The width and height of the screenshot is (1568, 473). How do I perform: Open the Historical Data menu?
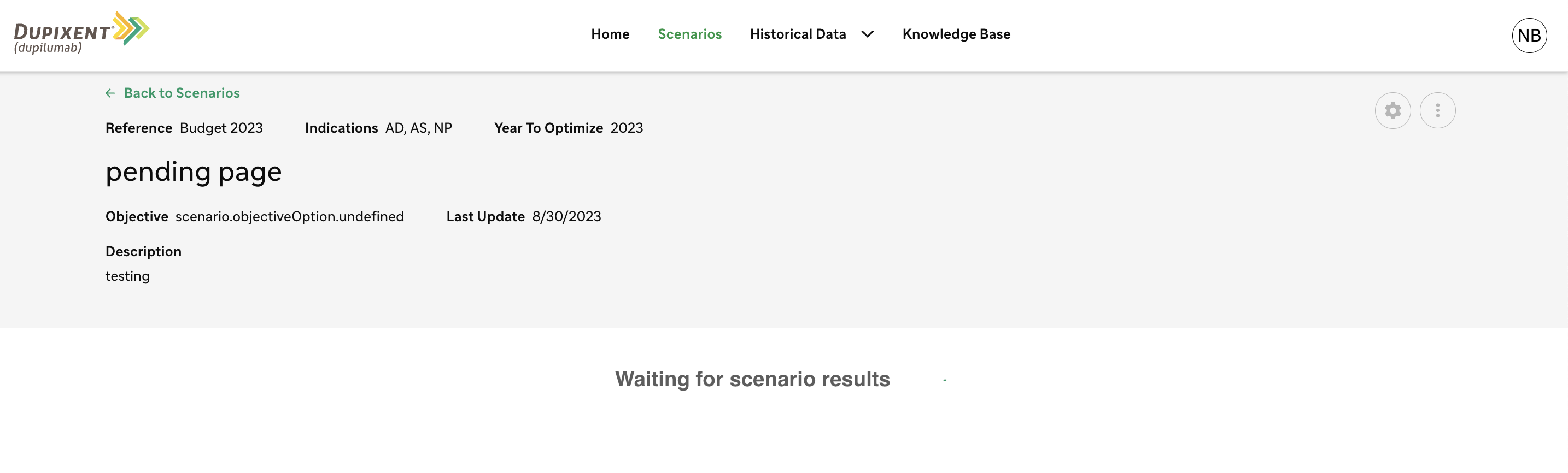(798, 34)
